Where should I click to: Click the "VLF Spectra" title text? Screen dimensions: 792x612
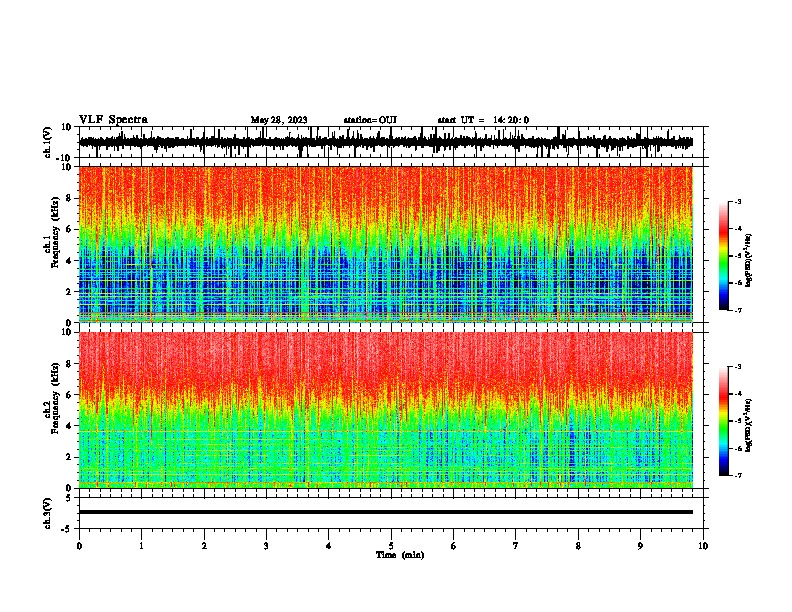(x=113, y=120)
